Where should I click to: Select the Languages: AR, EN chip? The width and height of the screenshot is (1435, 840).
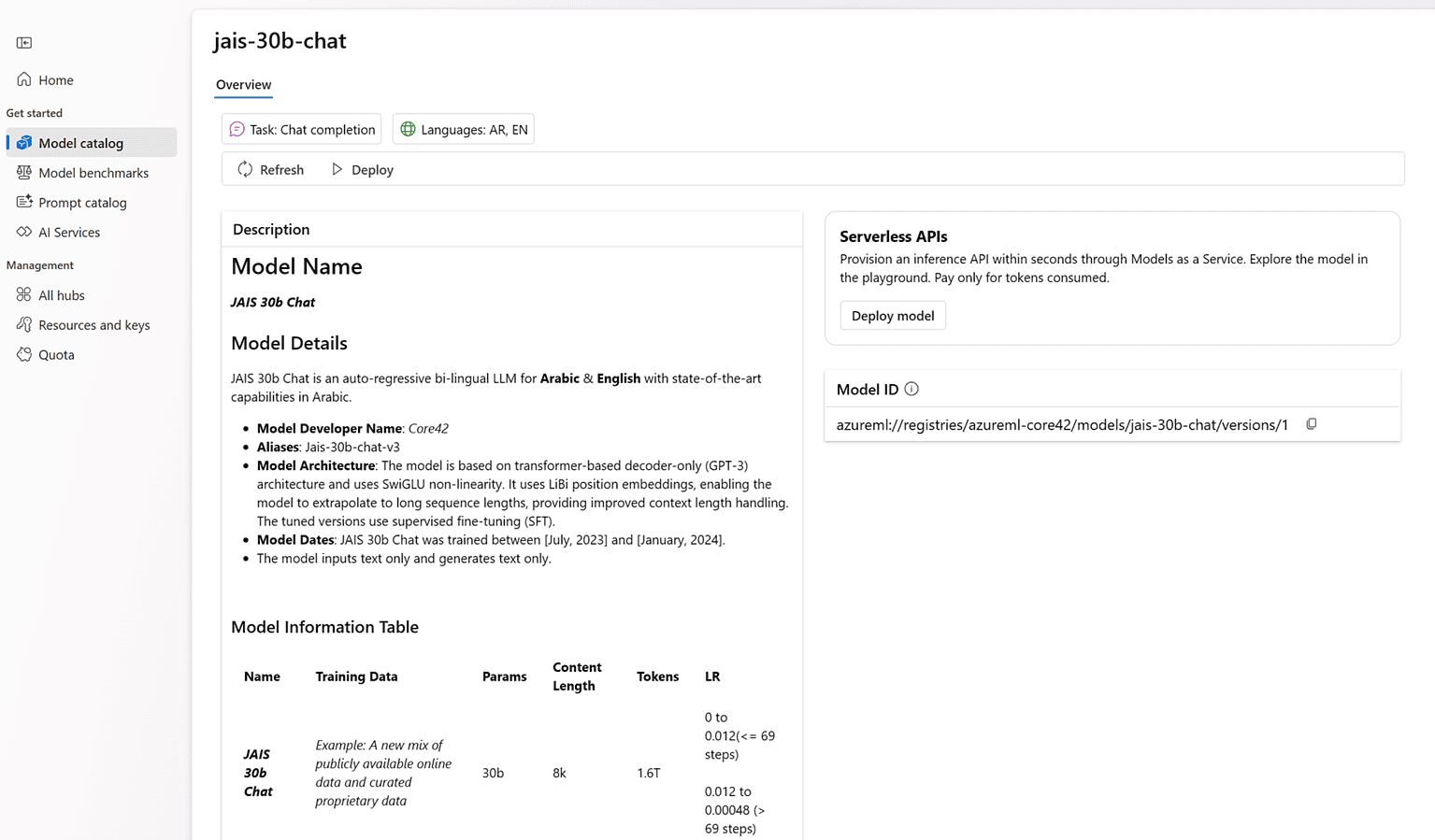pyautogui.click(x=463, y=129)
